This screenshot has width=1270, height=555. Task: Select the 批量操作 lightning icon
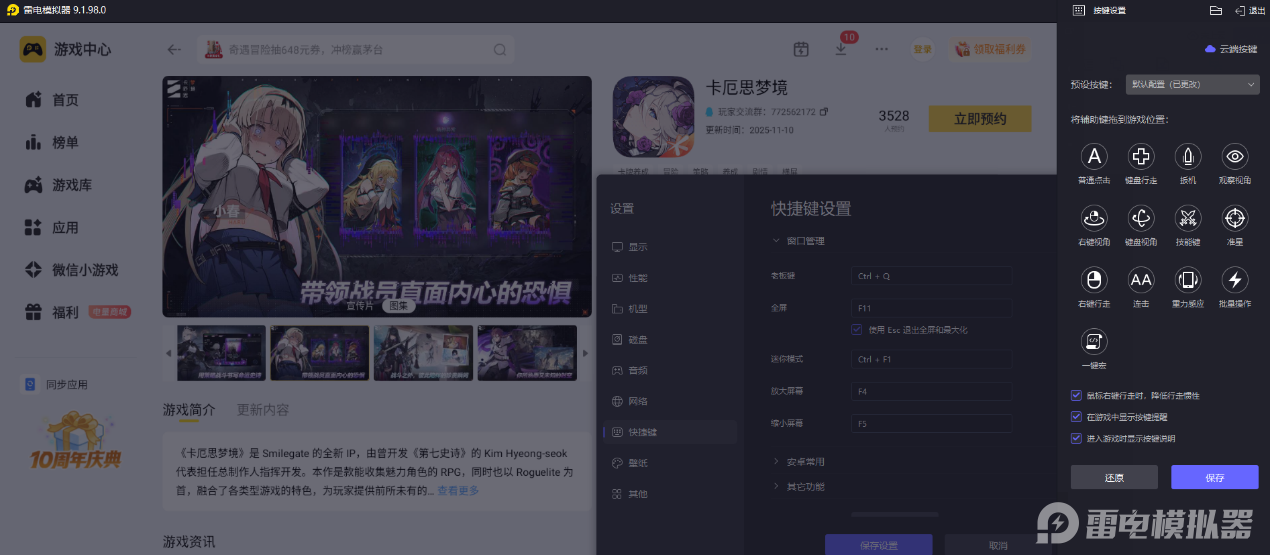click(x=1235, y=280)
